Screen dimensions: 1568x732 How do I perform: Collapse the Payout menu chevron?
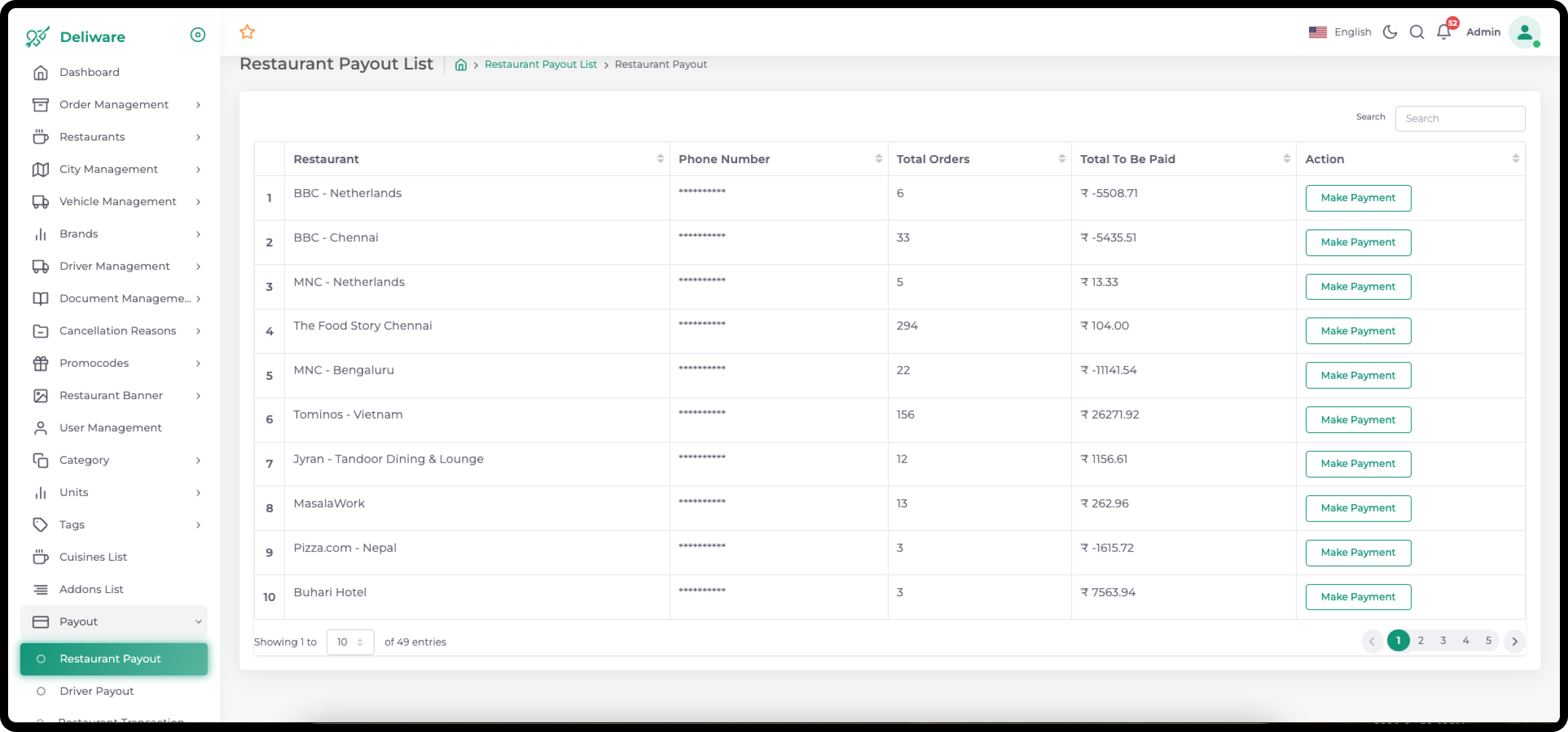click(x=198, y=621)
